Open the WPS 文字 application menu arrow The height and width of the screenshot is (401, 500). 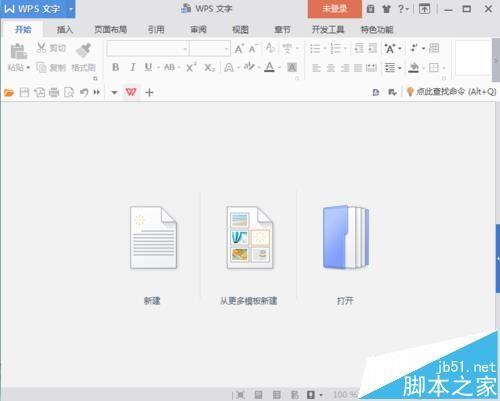click(x=71, y=9)
